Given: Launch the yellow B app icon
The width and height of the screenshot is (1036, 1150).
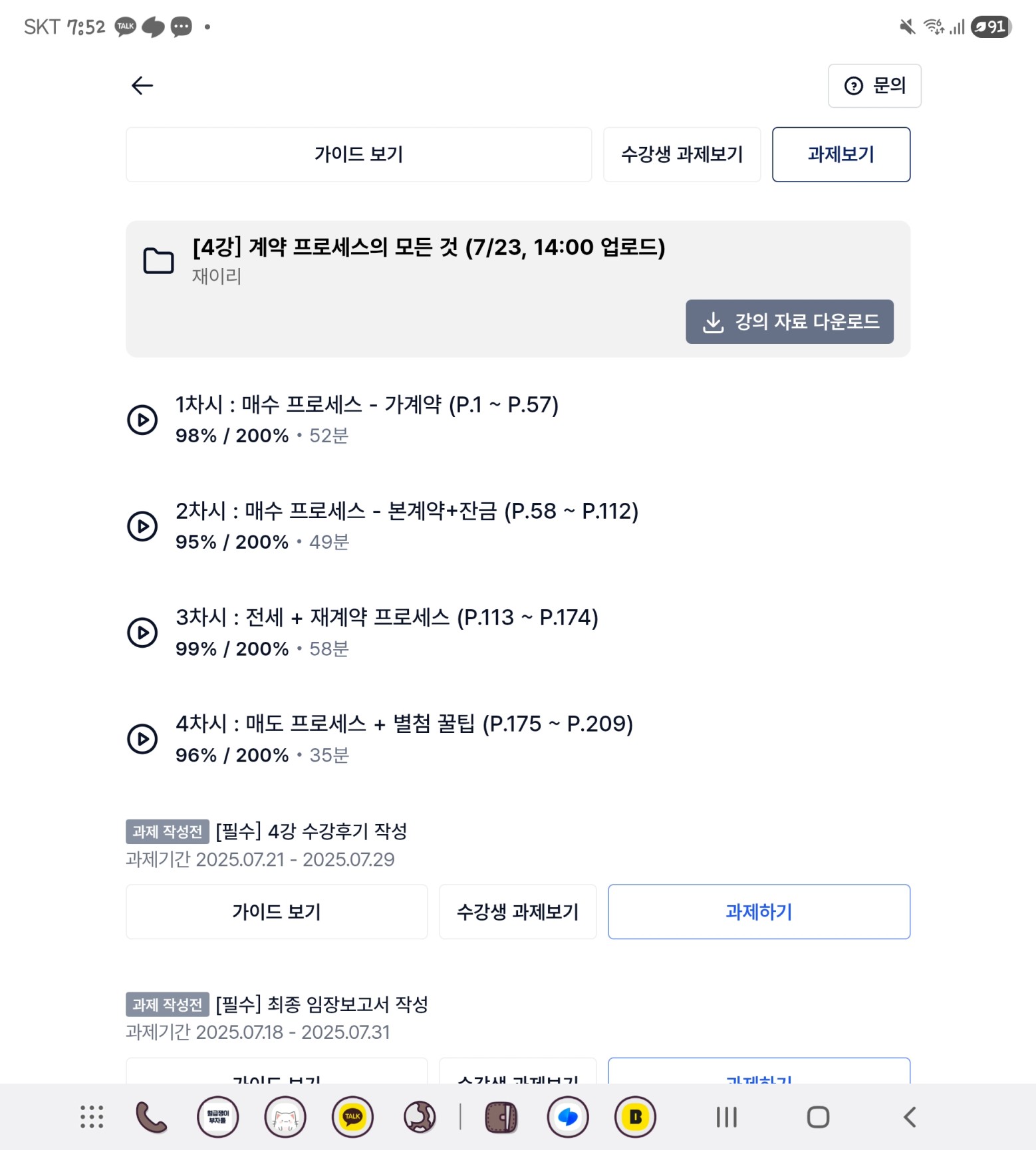Looking at the screenshot, I should 635,1117.
